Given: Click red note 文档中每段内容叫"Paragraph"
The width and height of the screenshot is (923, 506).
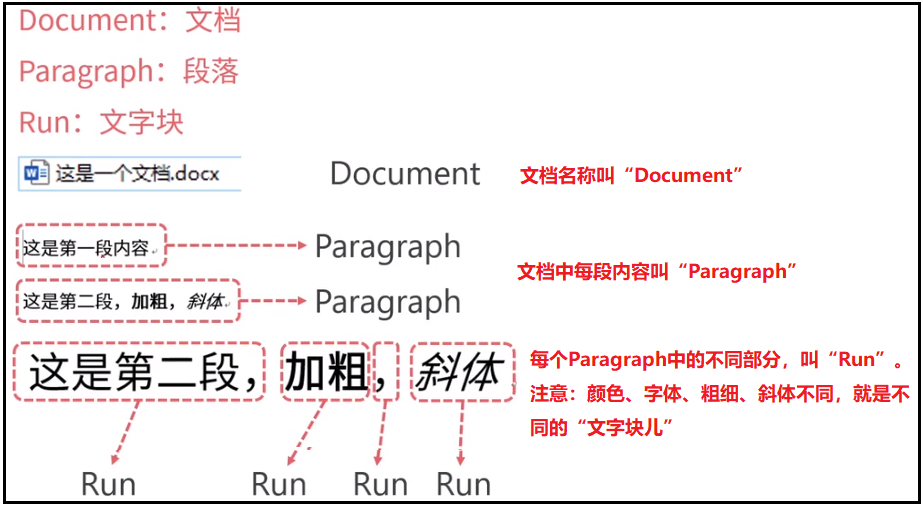Looking at the screenshot, I should [657, 272].
